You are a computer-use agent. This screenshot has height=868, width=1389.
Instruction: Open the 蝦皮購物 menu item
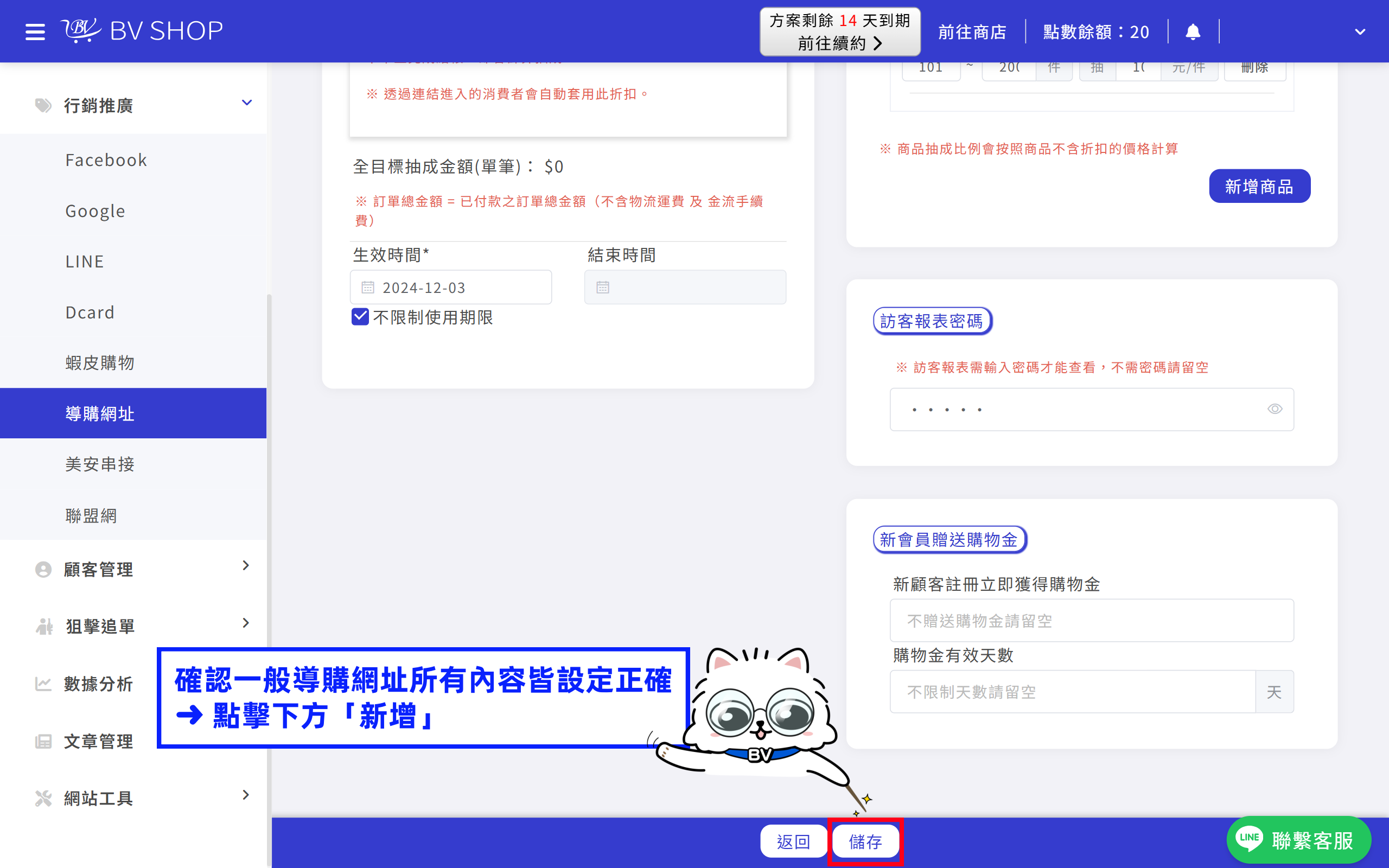[133, 363]
